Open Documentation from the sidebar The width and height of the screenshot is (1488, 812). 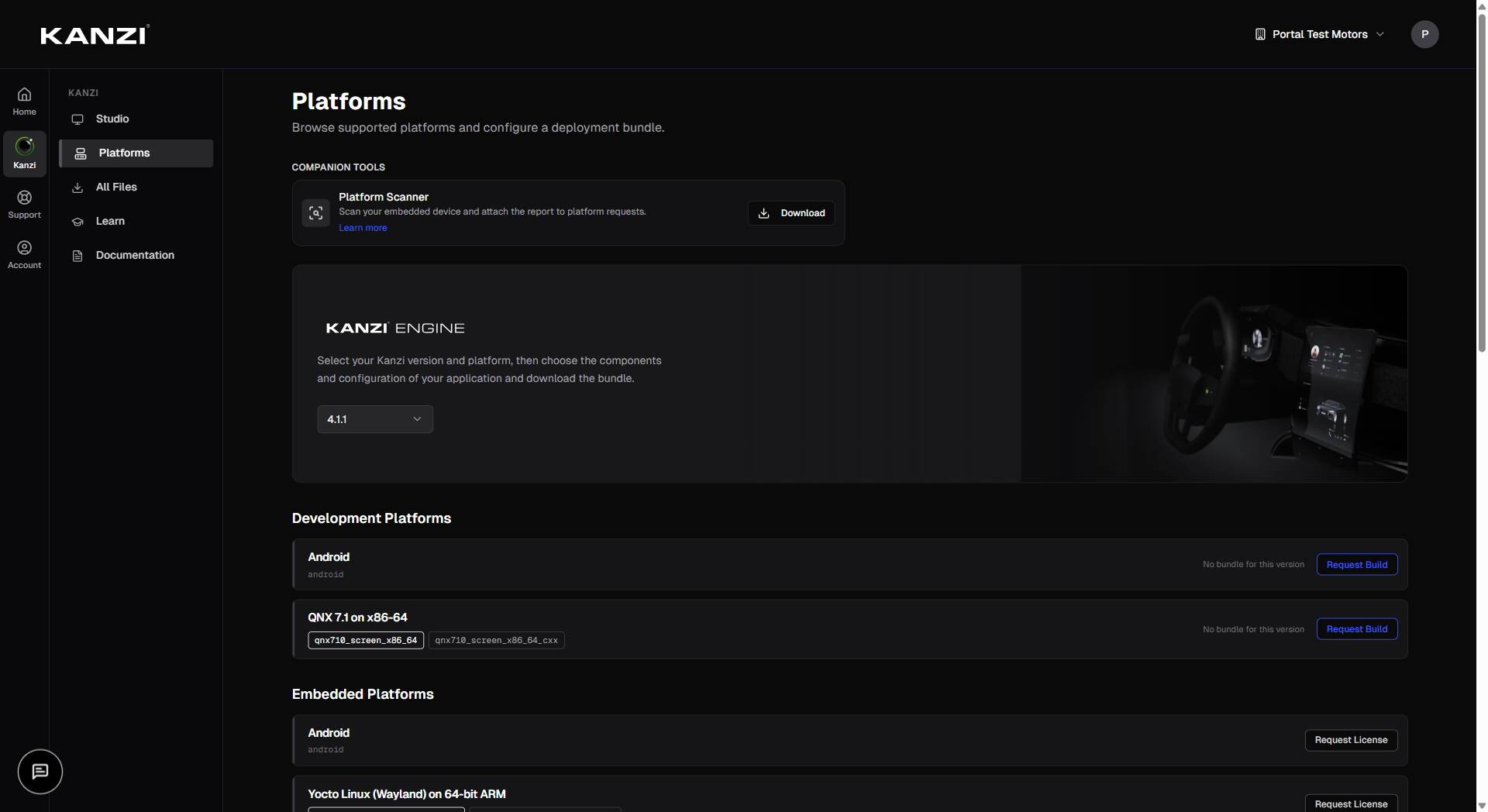(x=136, y=256)
